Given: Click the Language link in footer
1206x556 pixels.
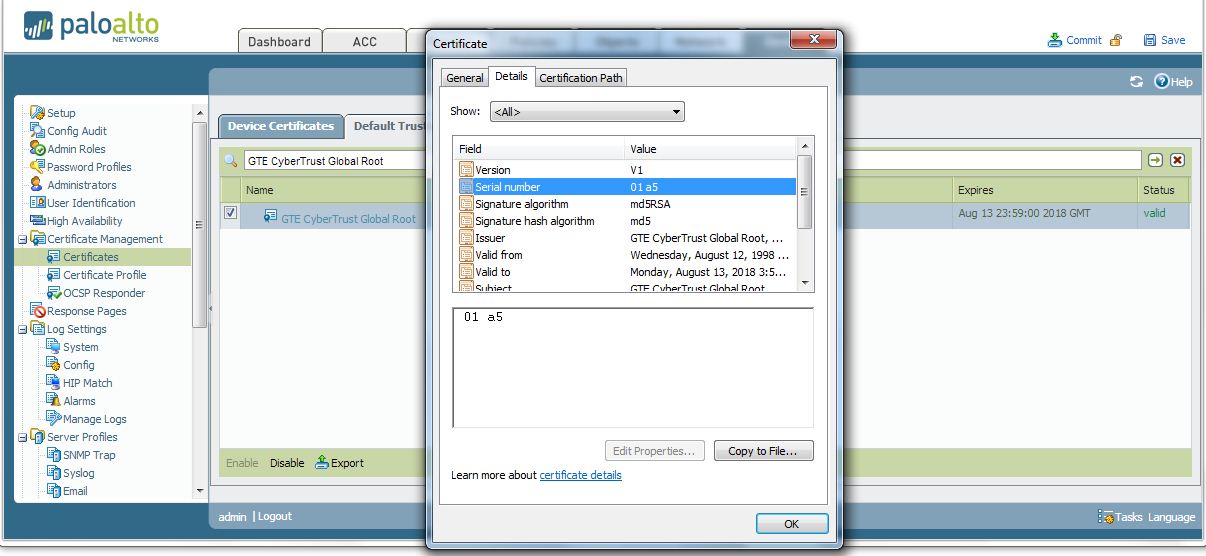Looking at the screenshot, I should 1171,517.
